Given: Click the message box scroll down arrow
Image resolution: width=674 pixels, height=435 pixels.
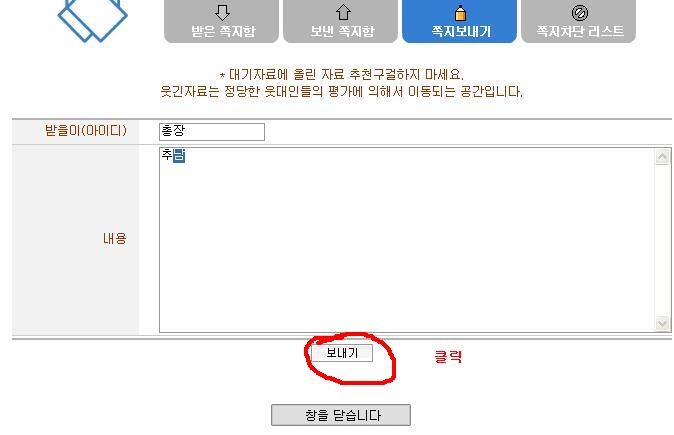Looking at the screenshot, I should [x=662, y=323].
